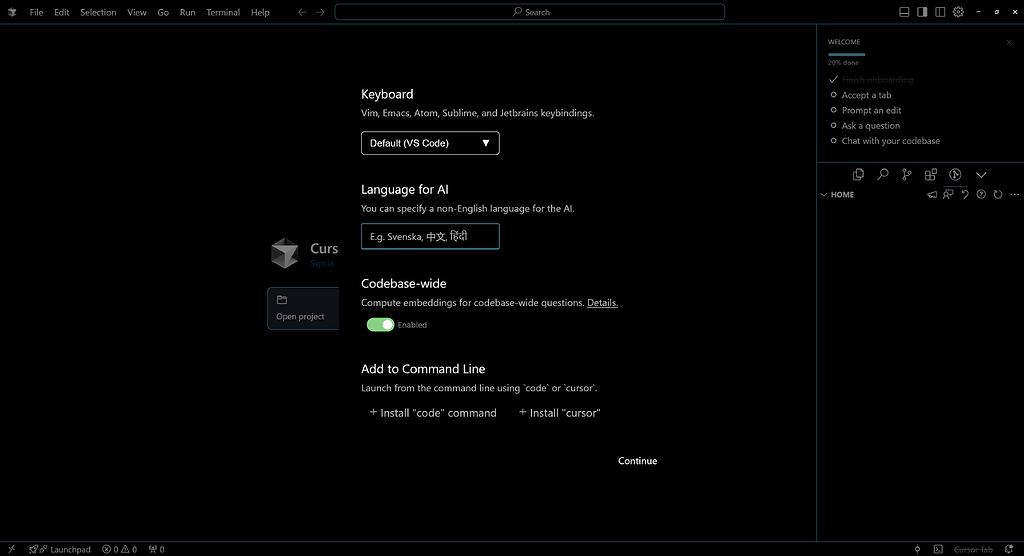Viewport: 1024px width, 556px height.
Task: Click the Finish onboarding checkmark
Action: 833,79
